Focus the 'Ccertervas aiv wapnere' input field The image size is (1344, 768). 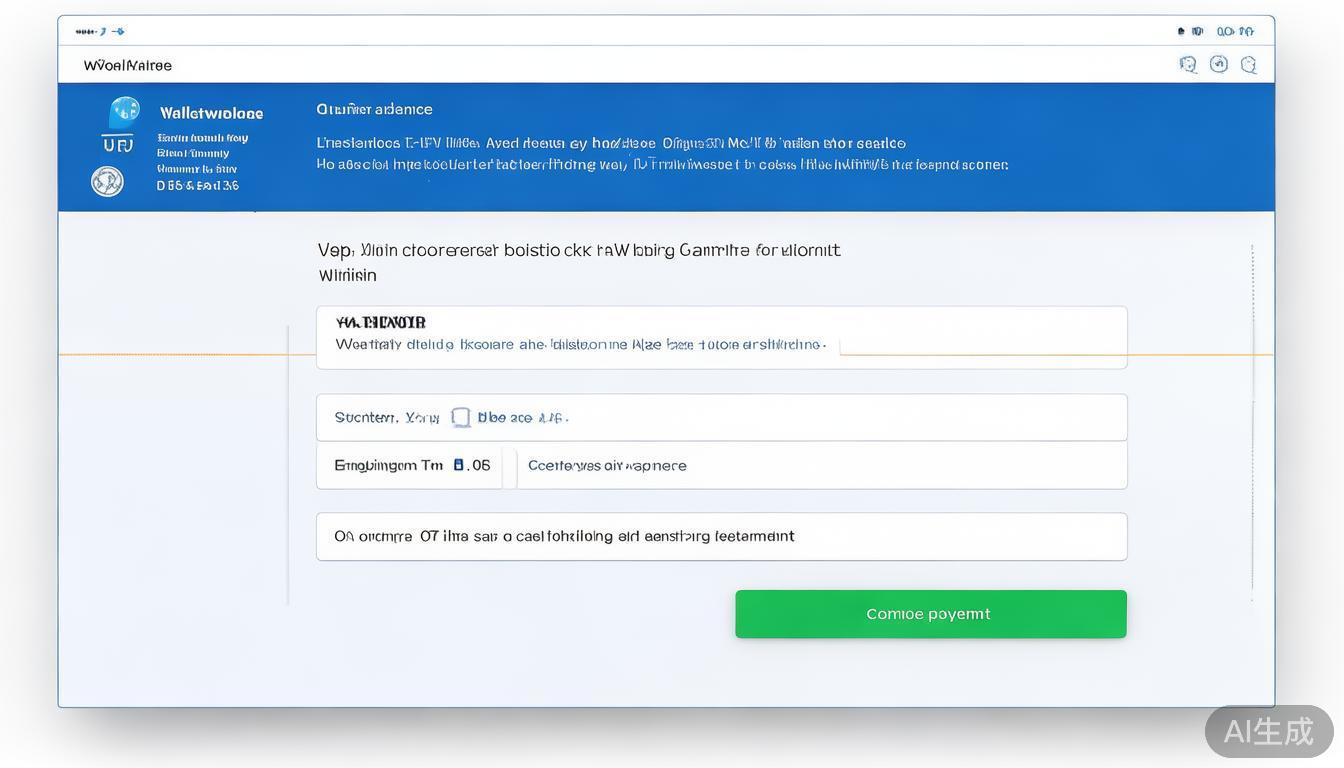[x=820, y=465]
